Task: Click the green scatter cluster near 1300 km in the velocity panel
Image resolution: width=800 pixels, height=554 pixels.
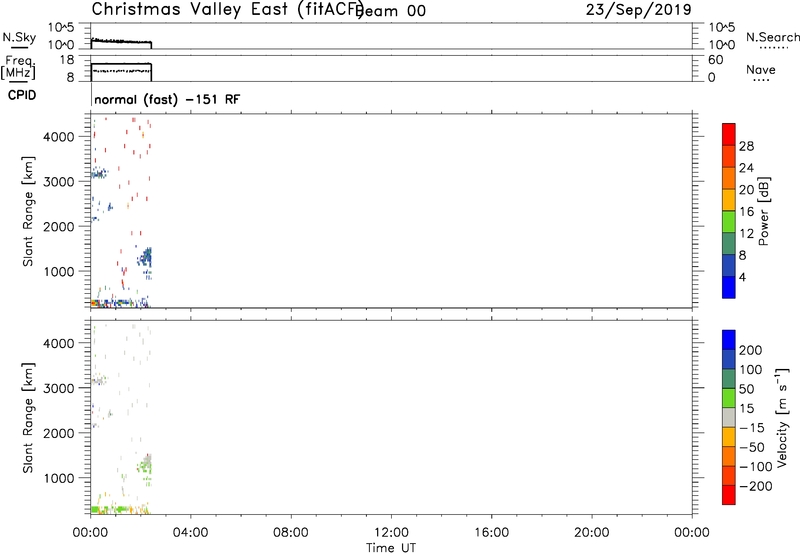Action: [x=145, y=465]
